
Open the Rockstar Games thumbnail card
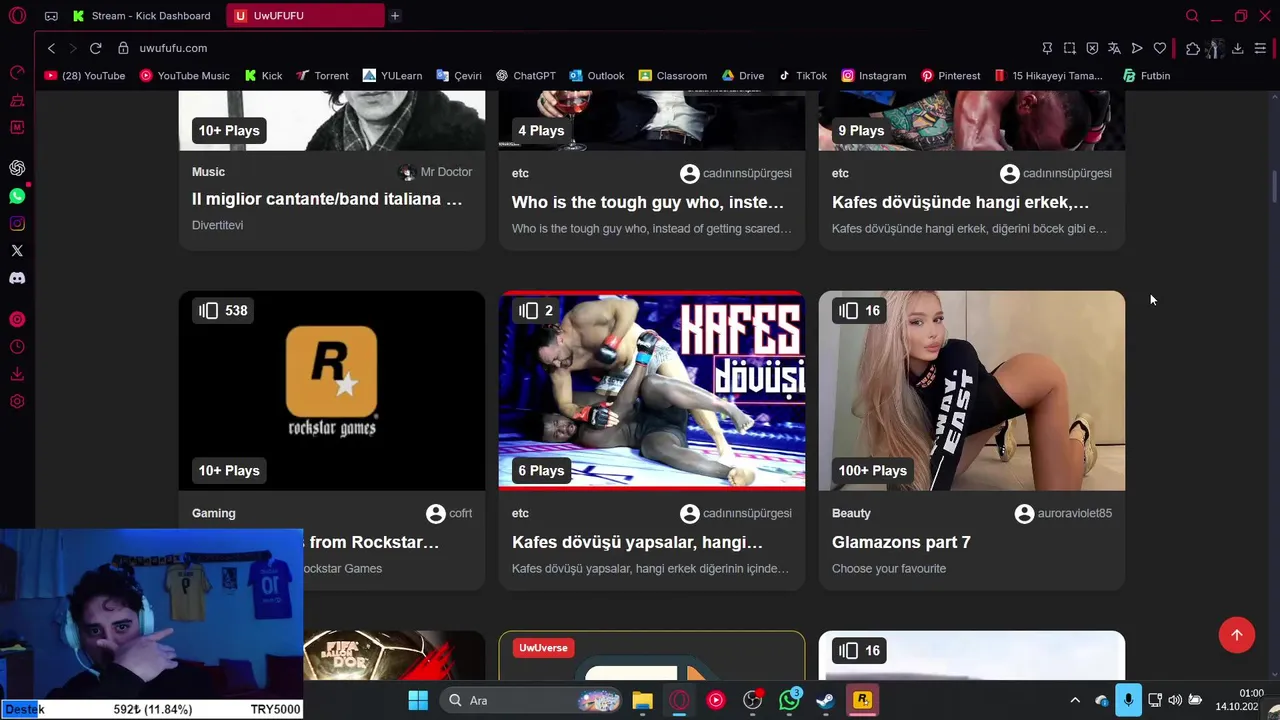(332, 391)
